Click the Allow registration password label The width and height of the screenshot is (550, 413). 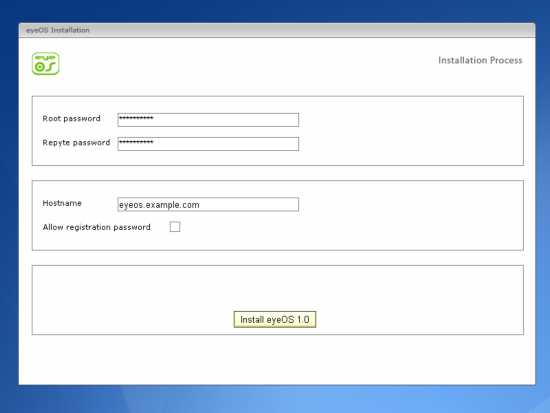pyautogui.click(x=96, y=227)
